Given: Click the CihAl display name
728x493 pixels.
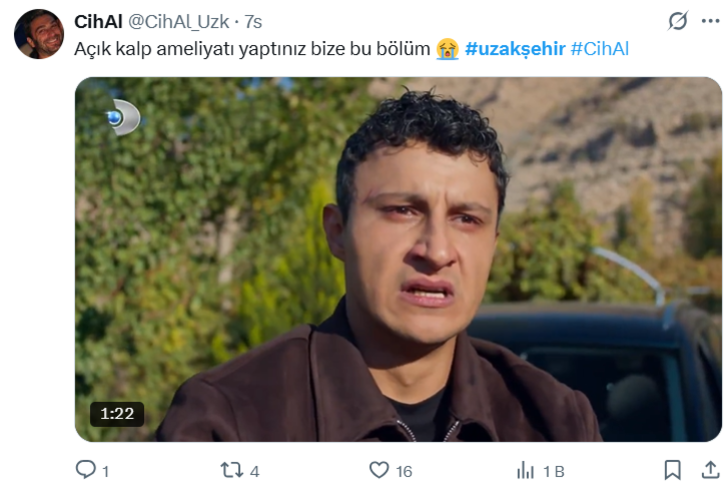Looking at the screenshot, I should point(98,22).
